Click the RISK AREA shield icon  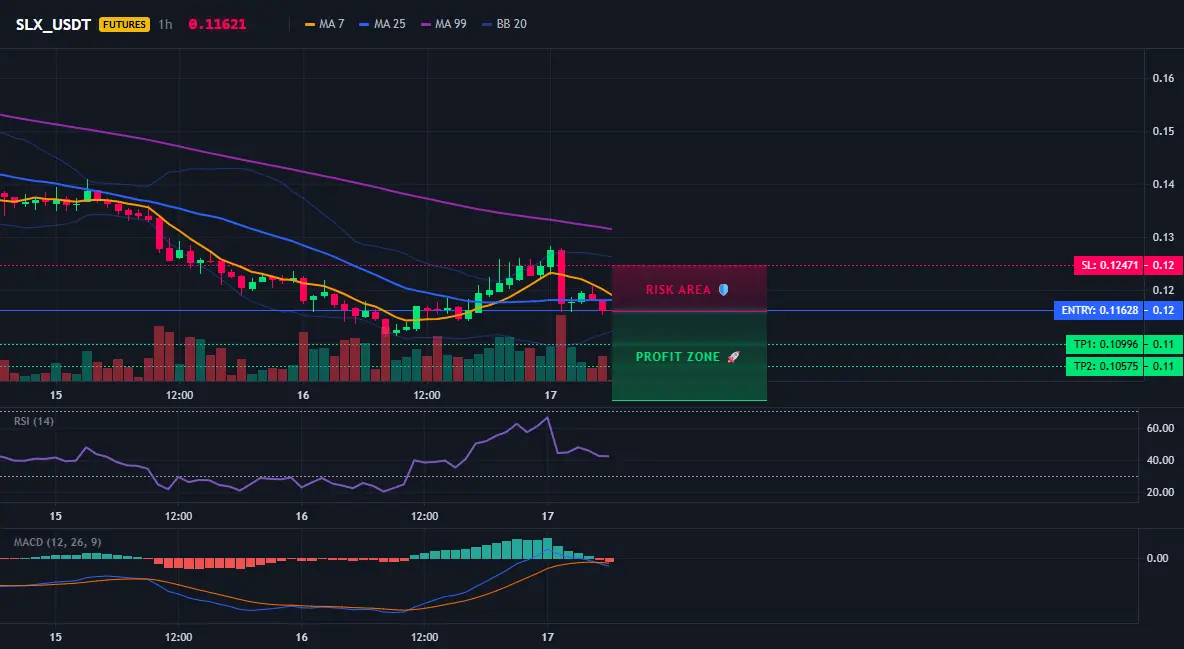pyautogui.click(x=723, y=289)
